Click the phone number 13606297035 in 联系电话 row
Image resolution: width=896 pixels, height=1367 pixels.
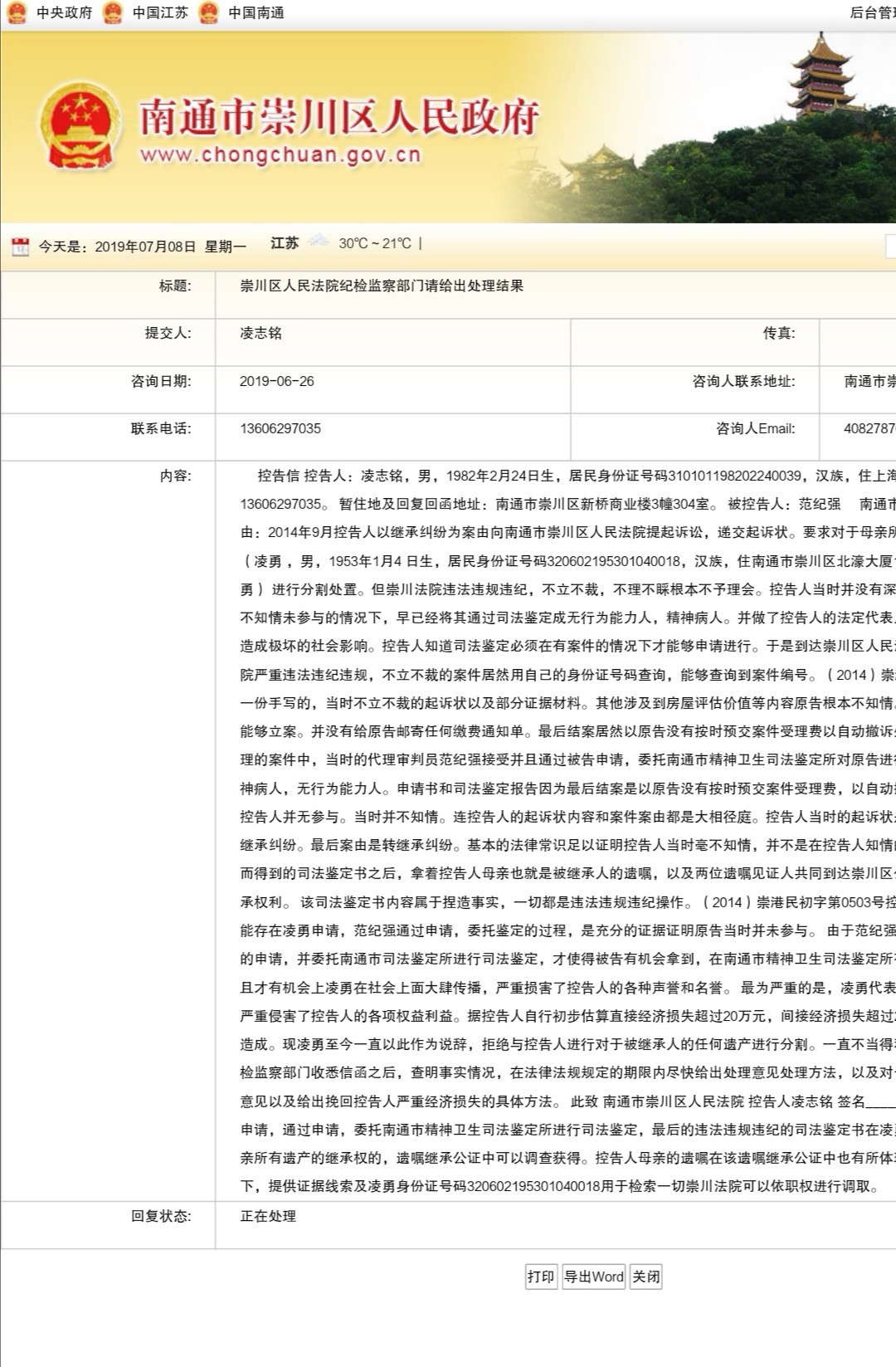(x=280, y=428)
